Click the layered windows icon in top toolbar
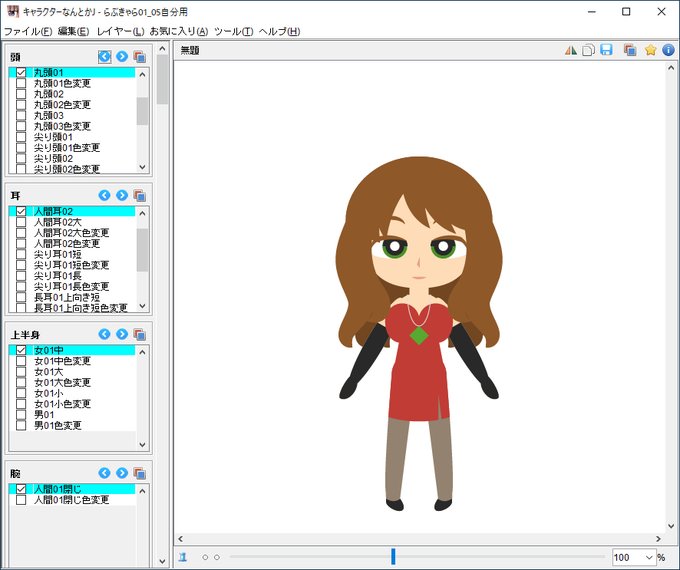 coord(630,50)
